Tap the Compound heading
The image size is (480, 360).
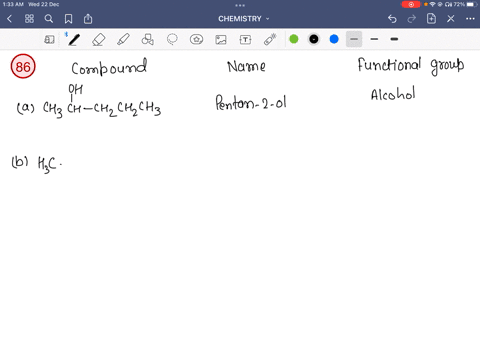109,67
